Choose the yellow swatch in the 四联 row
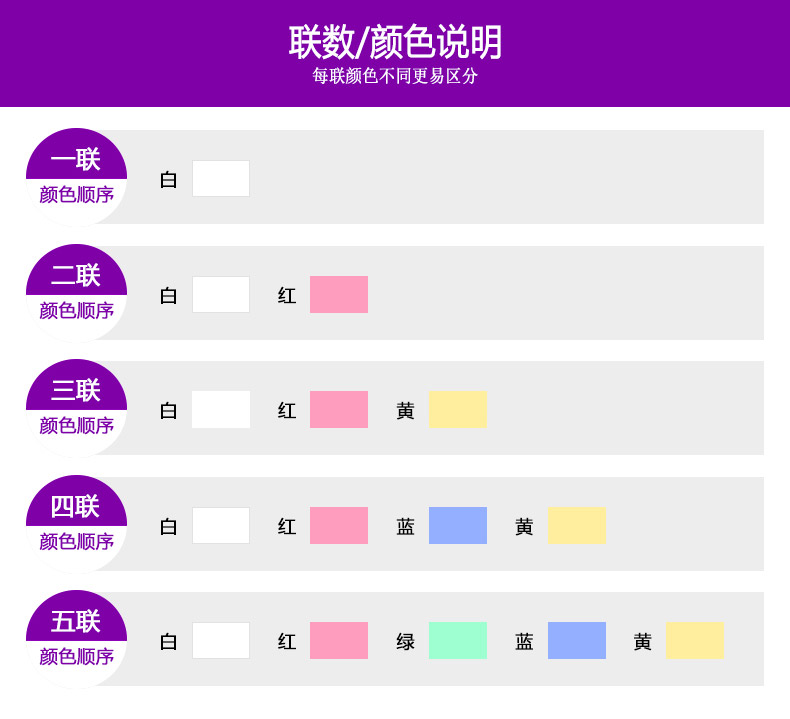This screenshot has height=719, width=790. coord(576,526)
